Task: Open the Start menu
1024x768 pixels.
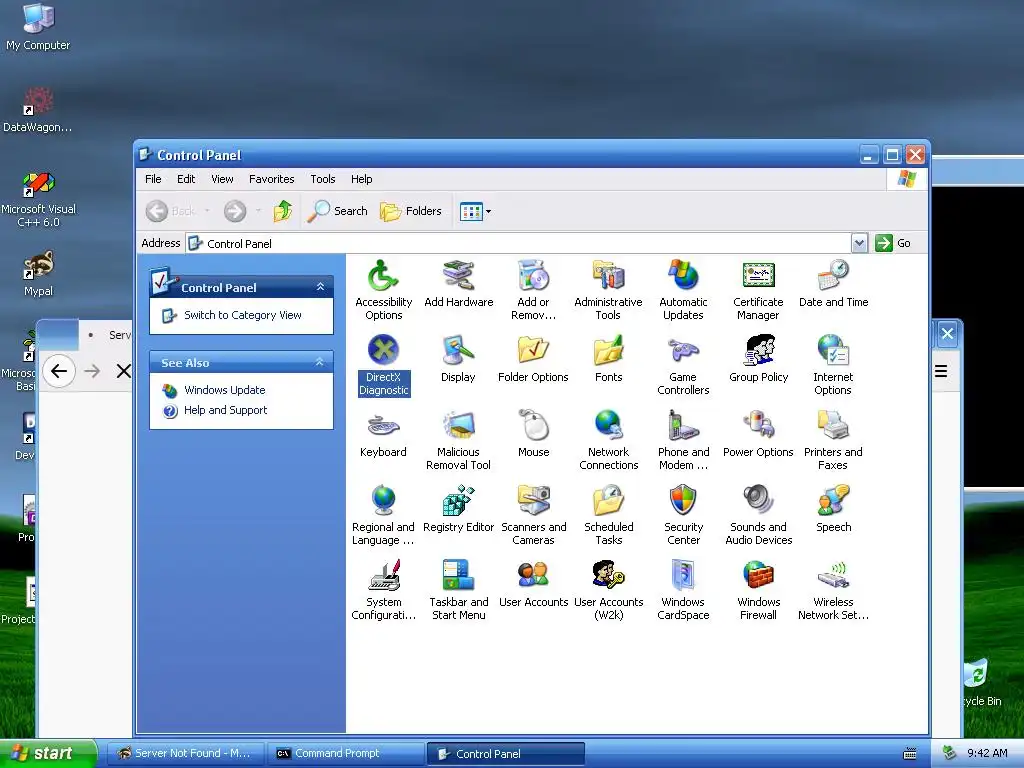Action: coord(48,753)
